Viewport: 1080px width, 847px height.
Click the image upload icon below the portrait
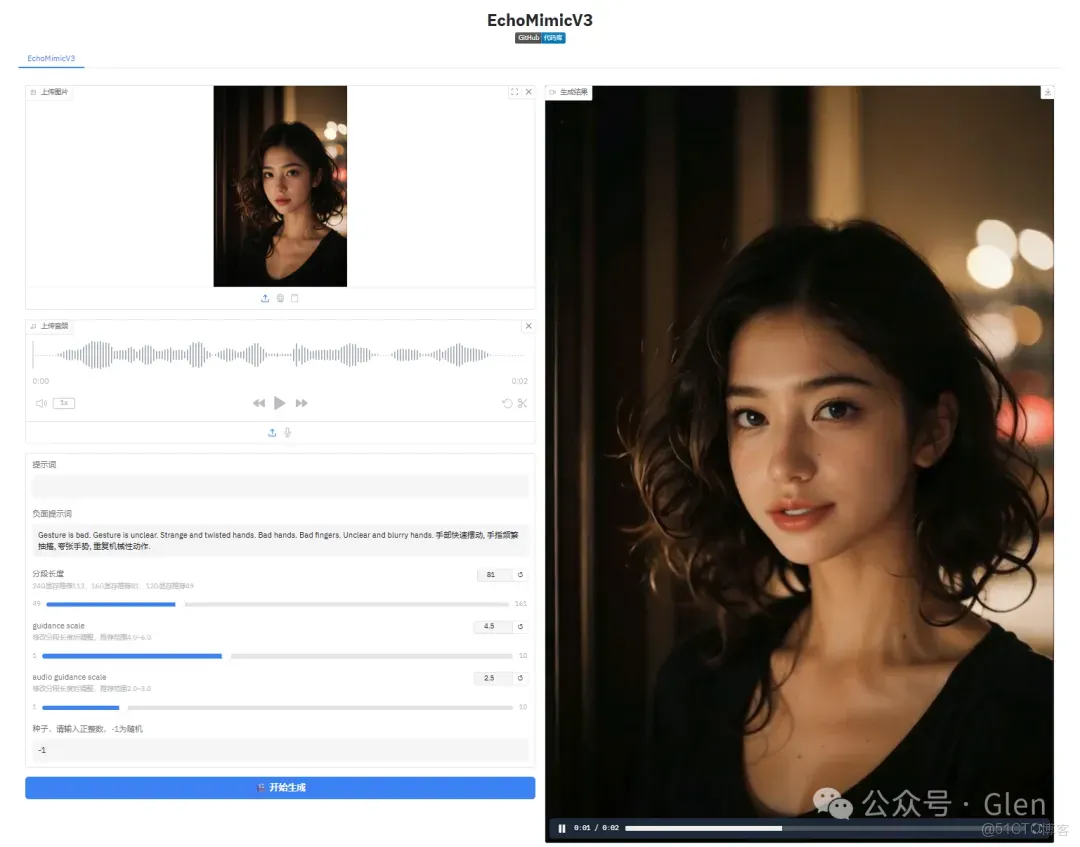[265, 298]
